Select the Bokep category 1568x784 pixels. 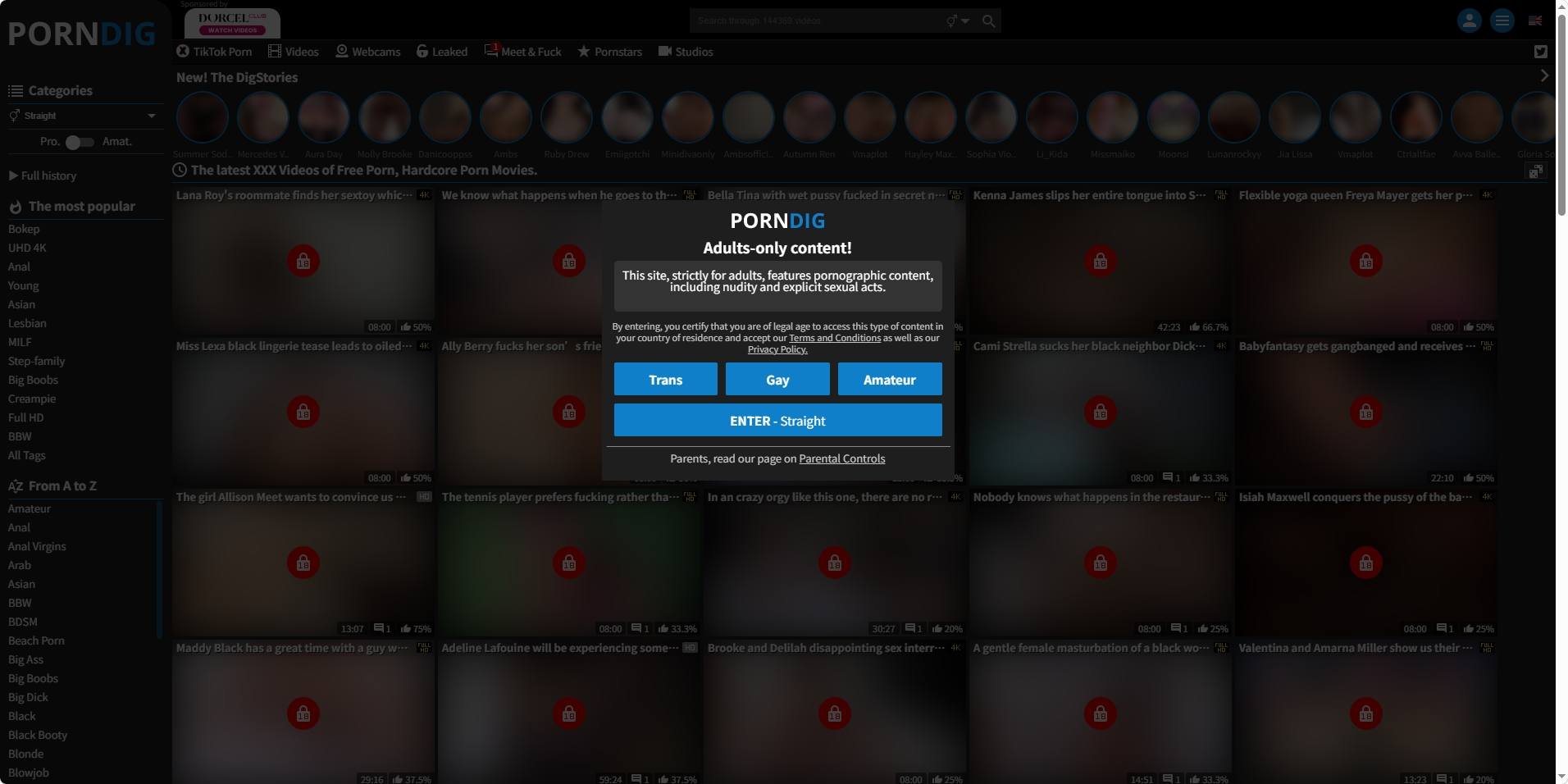[x=24, y=229]
